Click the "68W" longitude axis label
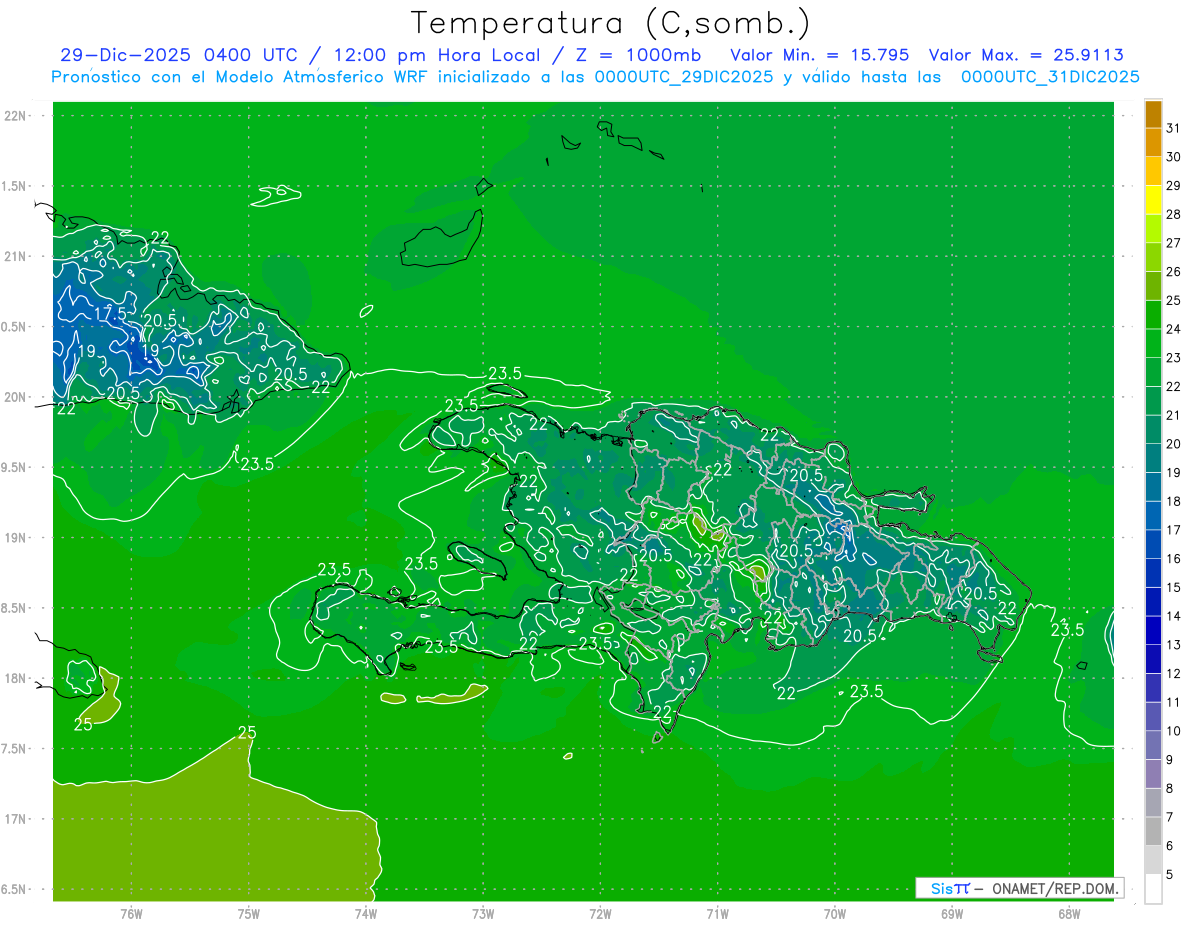 (x=1069, y=913)
